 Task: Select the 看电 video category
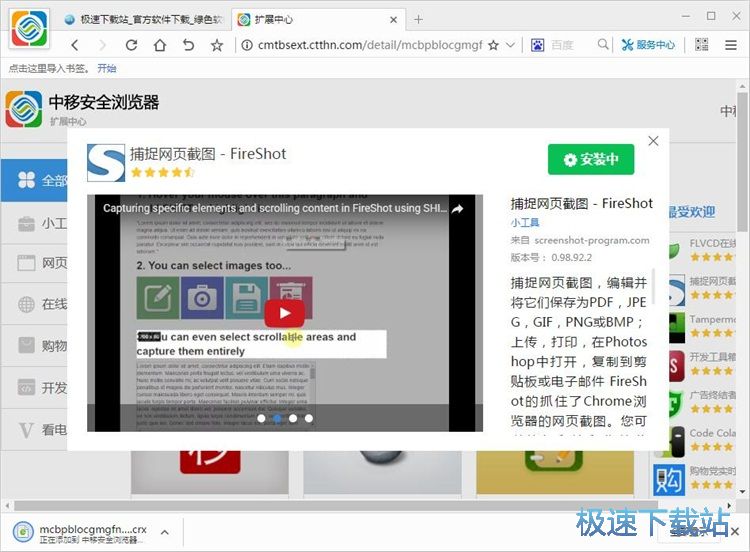34,430
